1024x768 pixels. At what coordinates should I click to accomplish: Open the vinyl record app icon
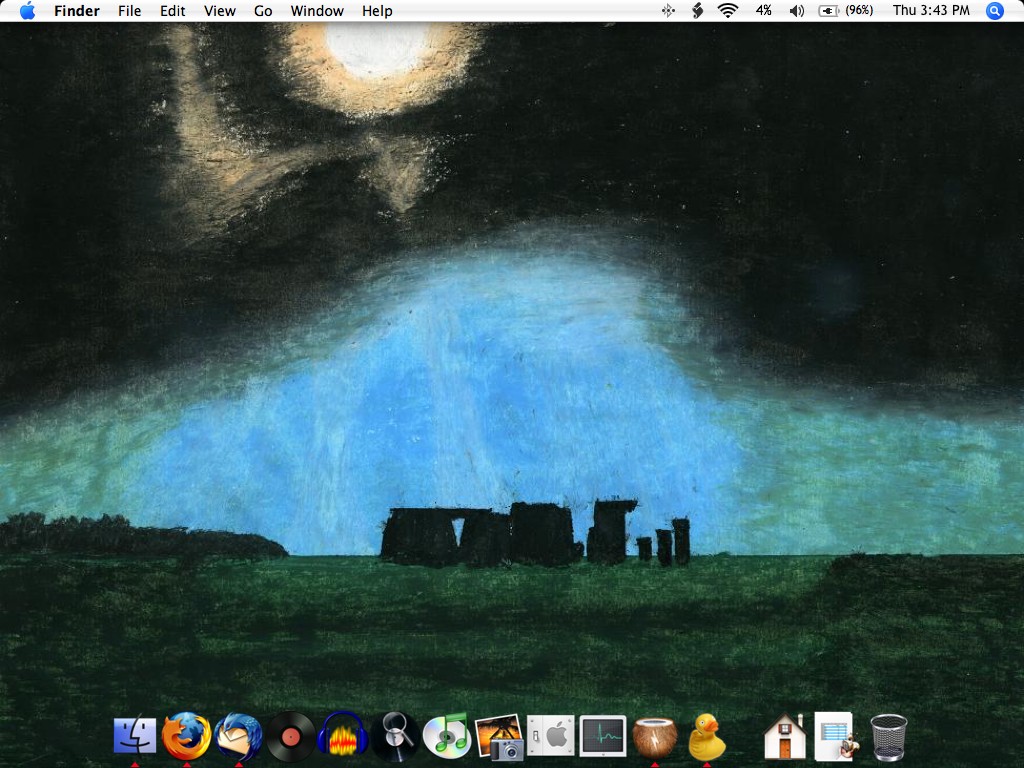[291, 737]
